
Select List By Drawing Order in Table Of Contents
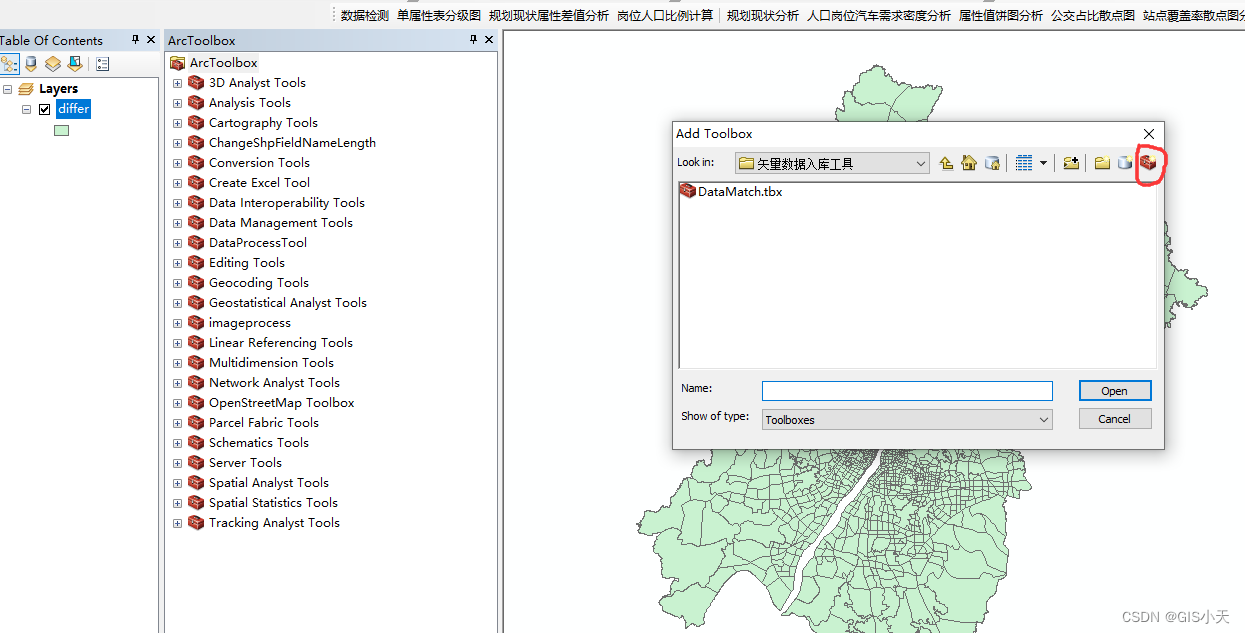pyautogui.click(x=10, y=63)
